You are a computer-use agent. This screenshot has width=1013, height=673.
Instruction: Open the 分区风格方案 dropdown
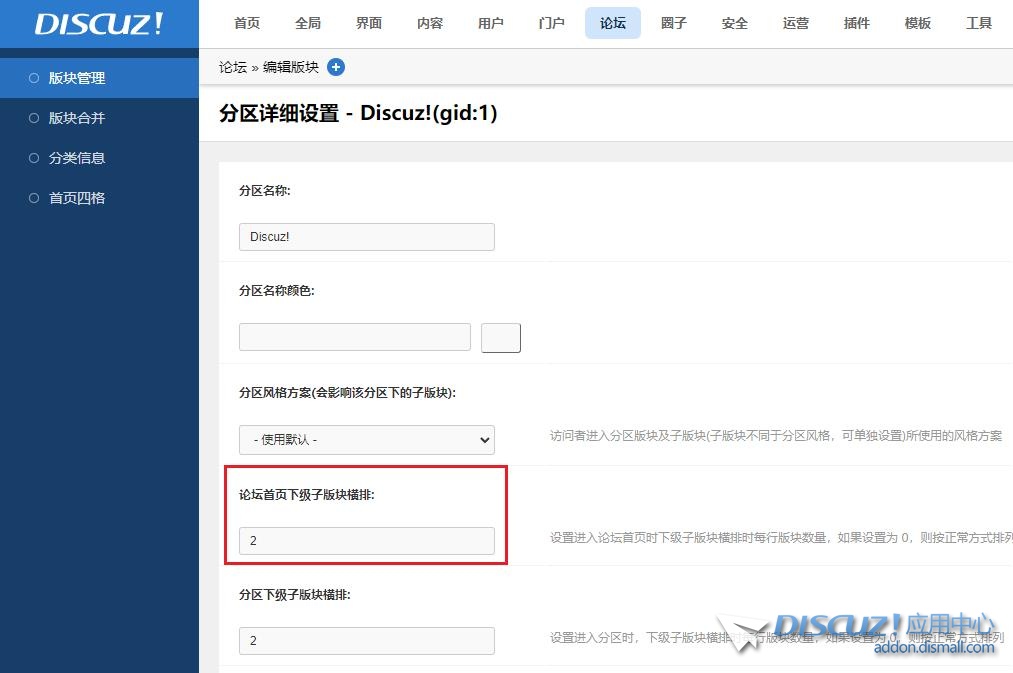pos(366,440)
